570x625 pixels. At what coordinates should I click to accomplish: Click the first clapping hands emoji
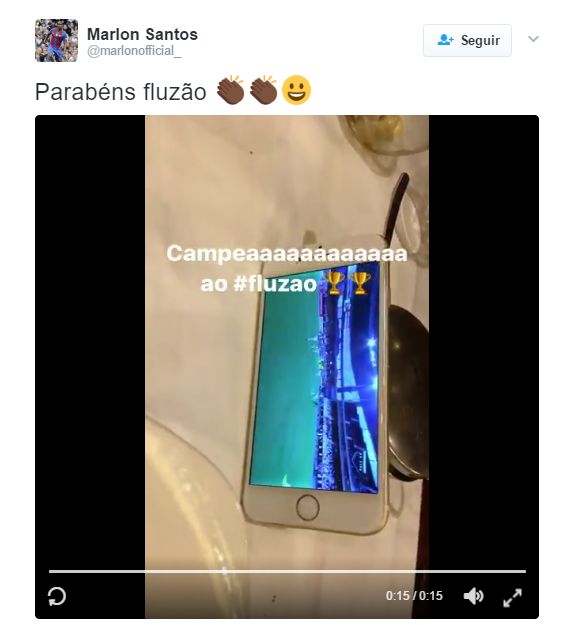click(231, 90)
